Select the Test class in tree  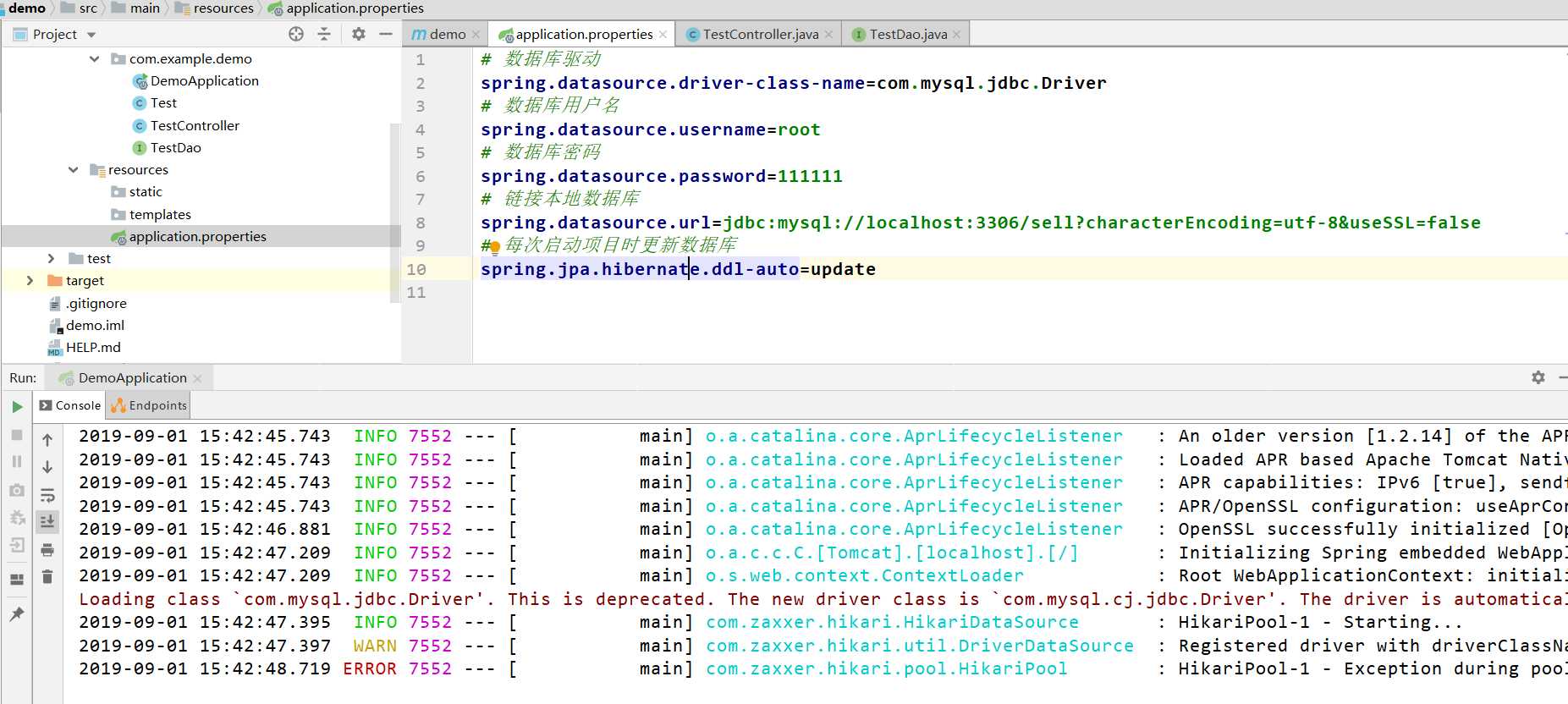(155, 102)
